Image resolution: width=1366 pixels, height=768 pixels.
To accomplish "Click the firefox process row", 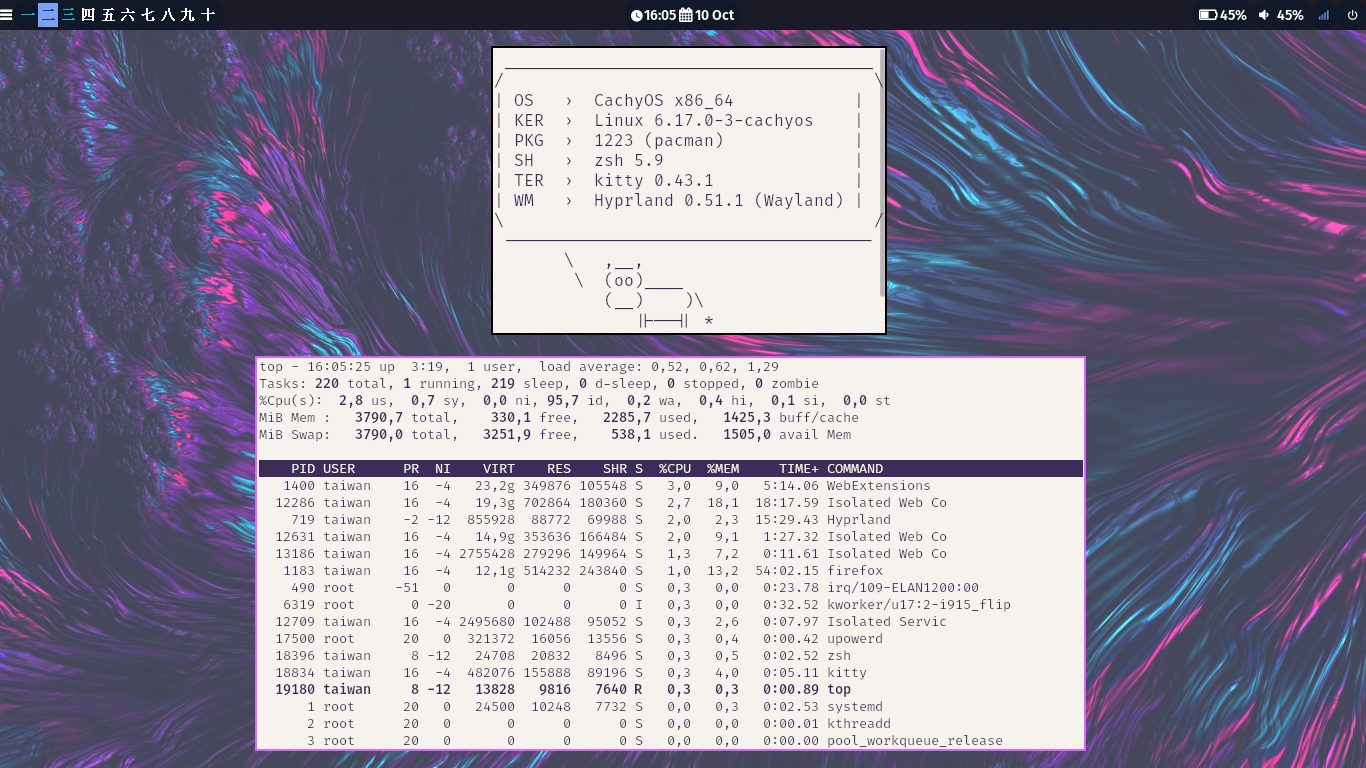I will (x=670, y=571).
